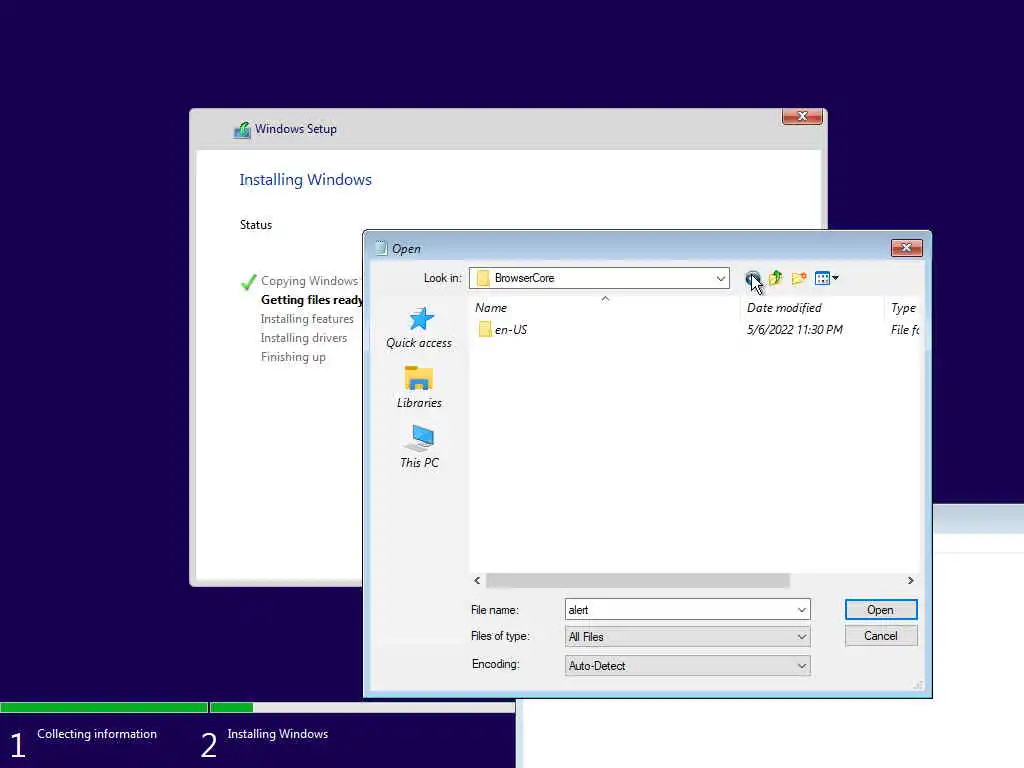Open the View menu icon
The height and width of the screenshot is (768, 1024).
point(827,279)
